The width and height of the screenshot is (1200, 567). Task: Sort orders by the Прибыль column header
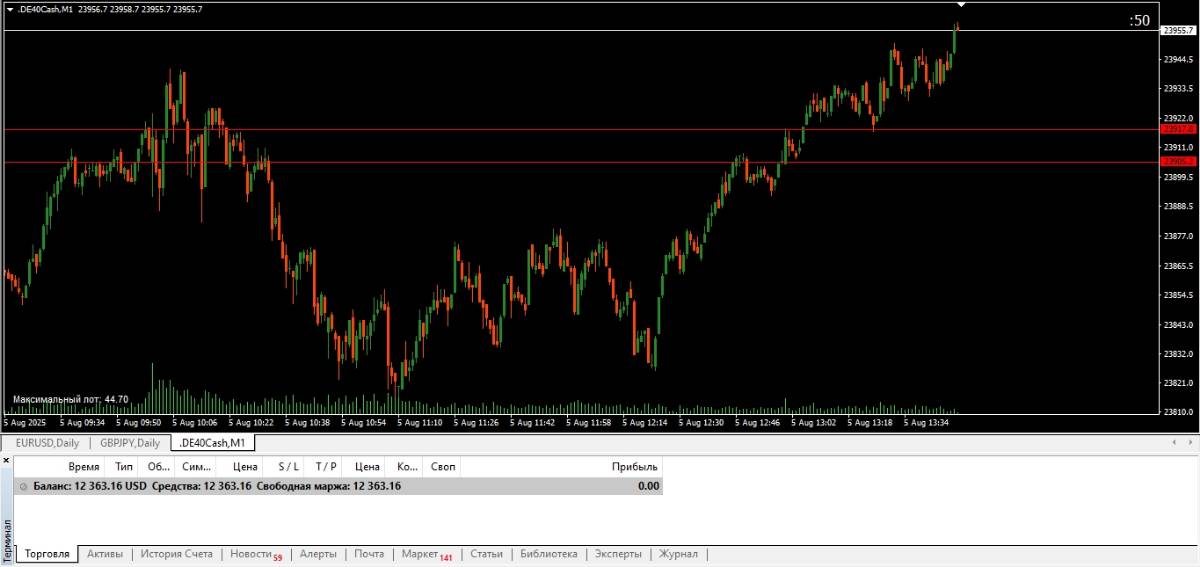(x=635, y=467)
